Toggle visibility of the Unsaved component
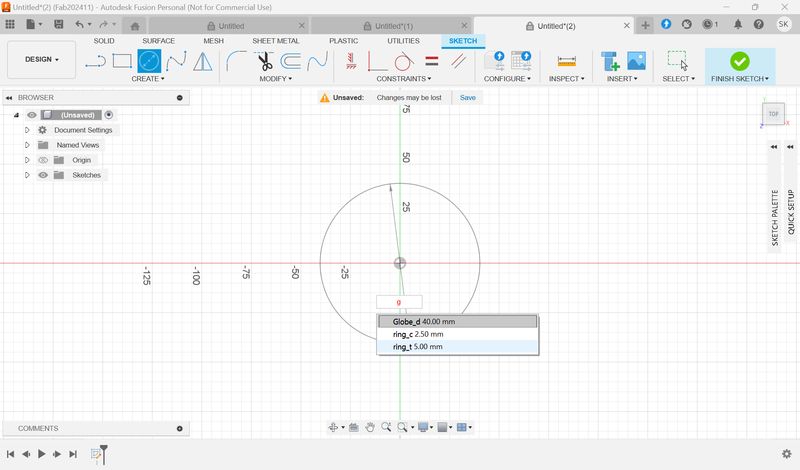This screenshot has height=470, width=800. (32, 115)
